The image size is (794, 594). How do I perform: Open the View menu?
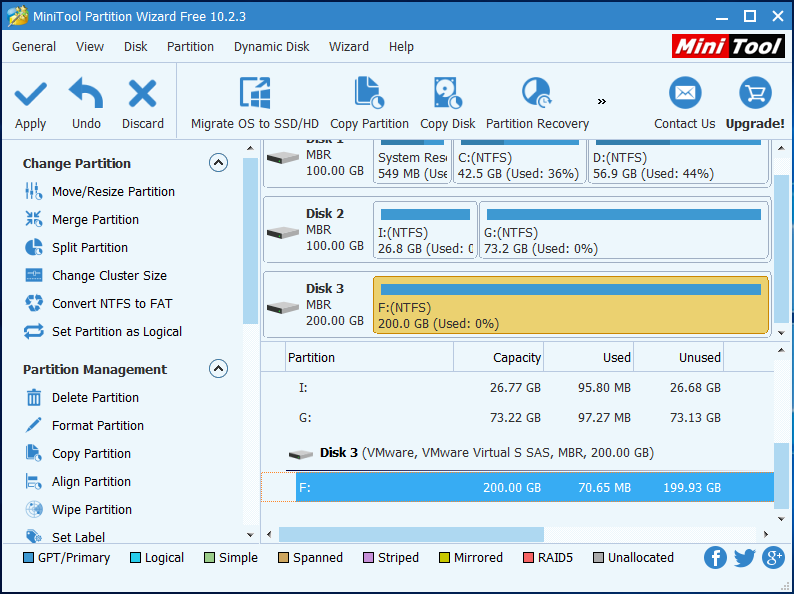(x=90, y=47)
